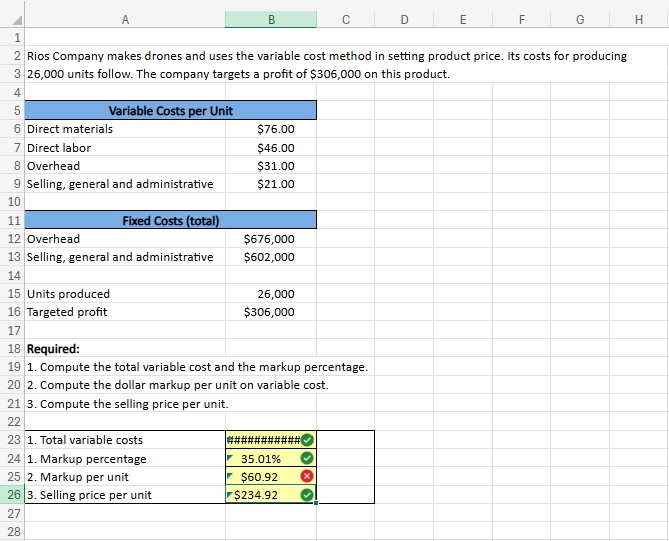Image resolution: width=669 pixels, height=541 pixels.
Task: Select column A header
Action: click(125, 20)
